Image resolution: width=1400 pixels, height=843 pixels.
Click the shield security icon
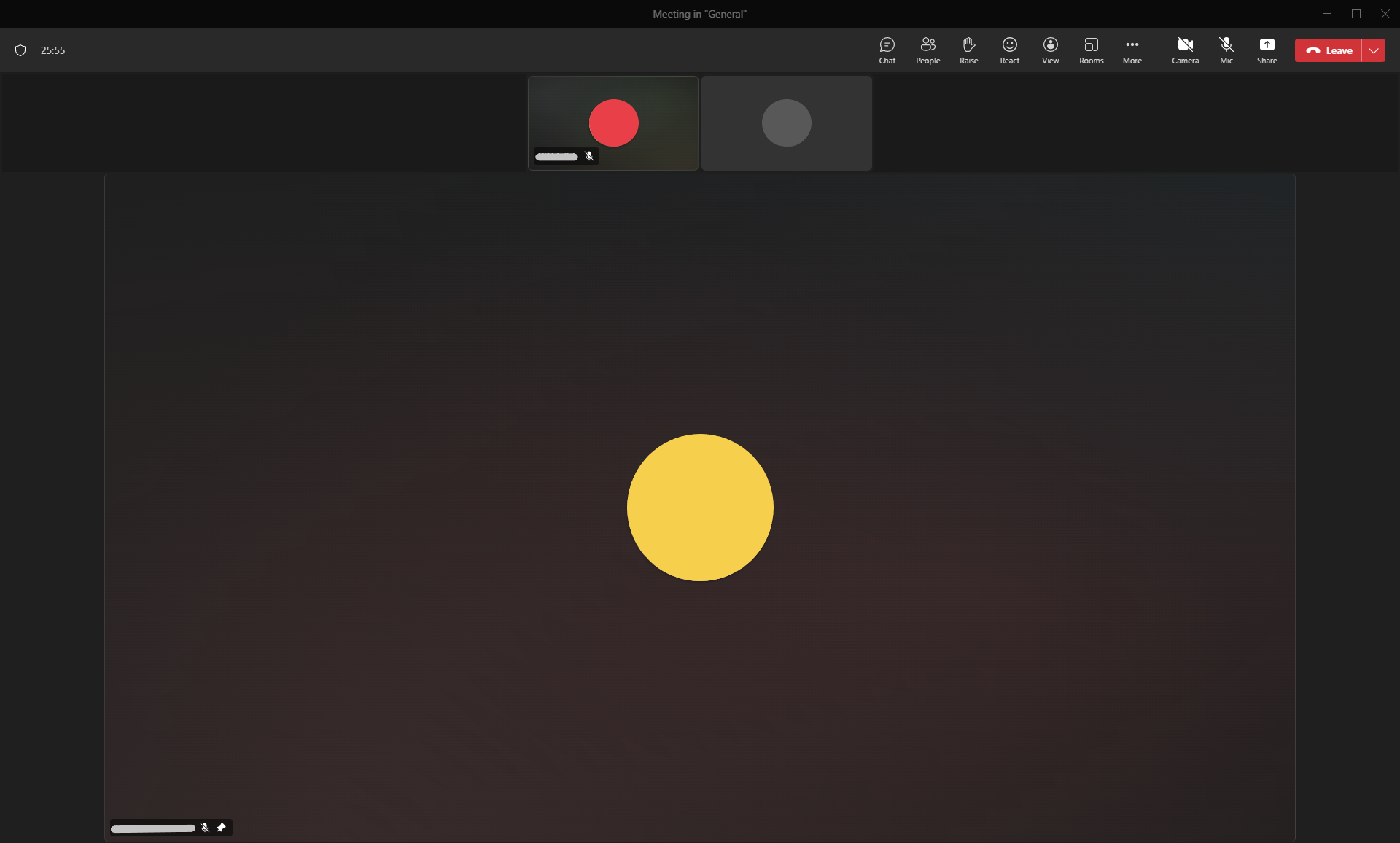20,50
